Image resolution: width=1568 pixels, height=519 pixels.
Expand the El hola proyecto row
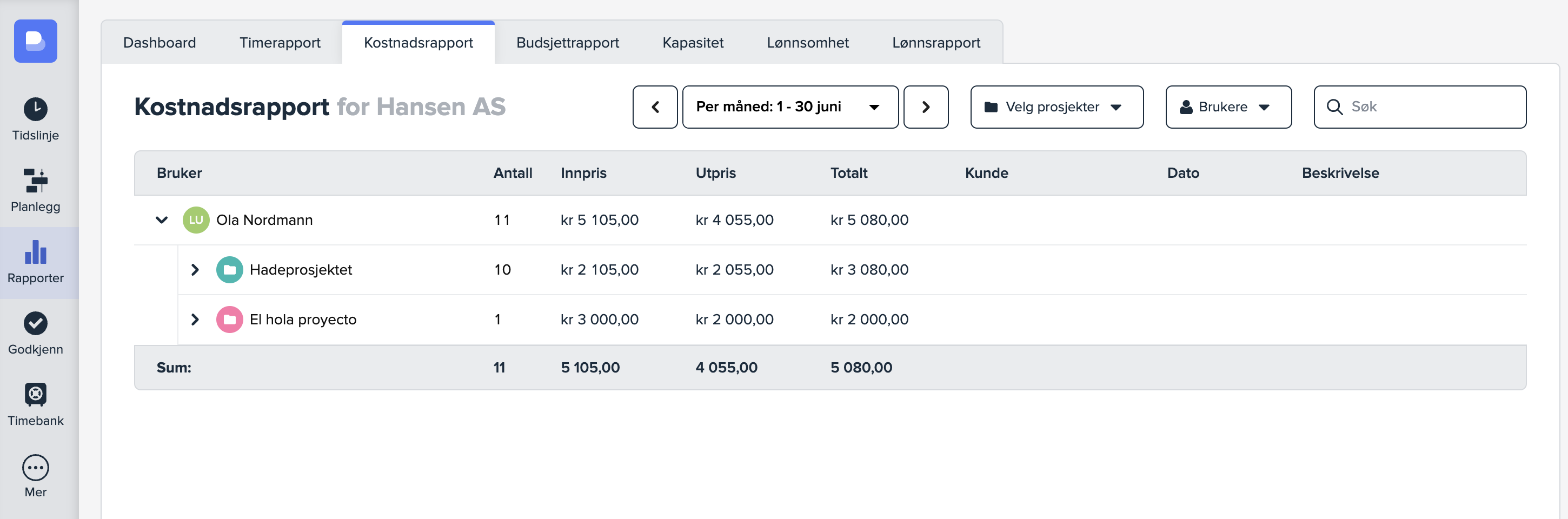(195, 320)
